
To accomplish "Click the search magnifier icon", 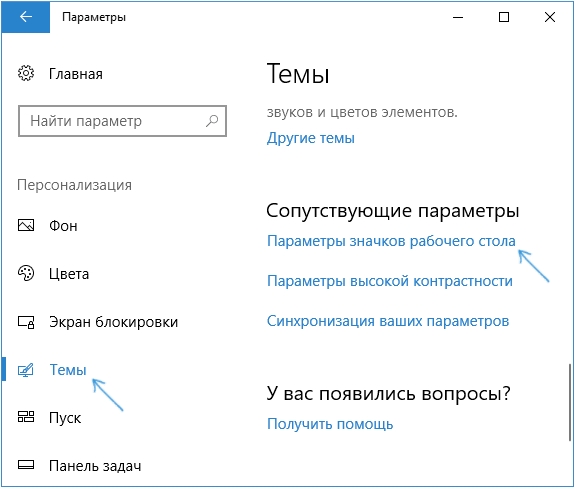I will (x=212, y=121).
